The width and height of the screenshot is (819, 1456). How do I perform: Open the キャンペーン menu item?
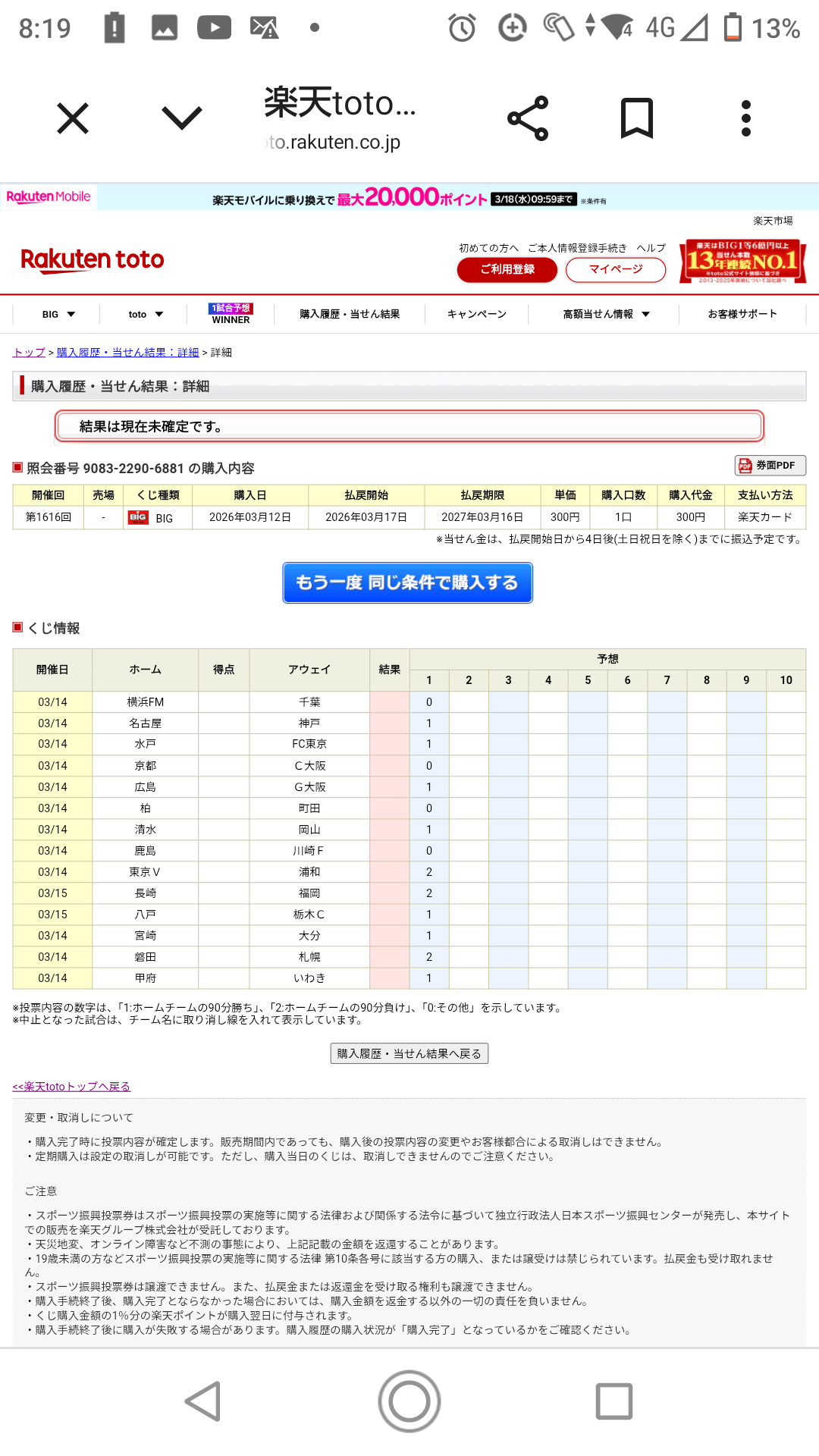point(476,314)
